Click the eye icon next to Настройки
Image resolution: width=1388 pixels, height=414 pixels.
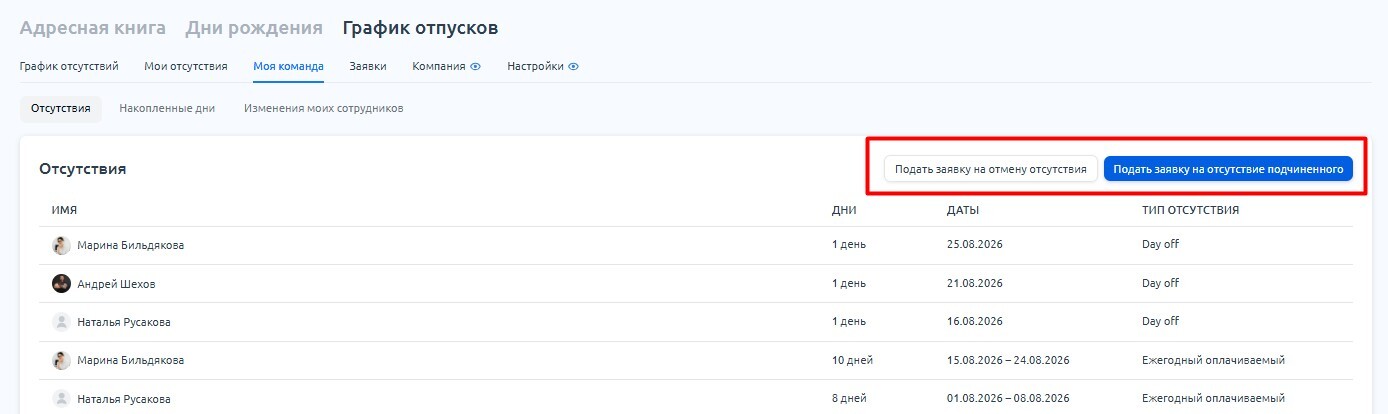(574, 67)
